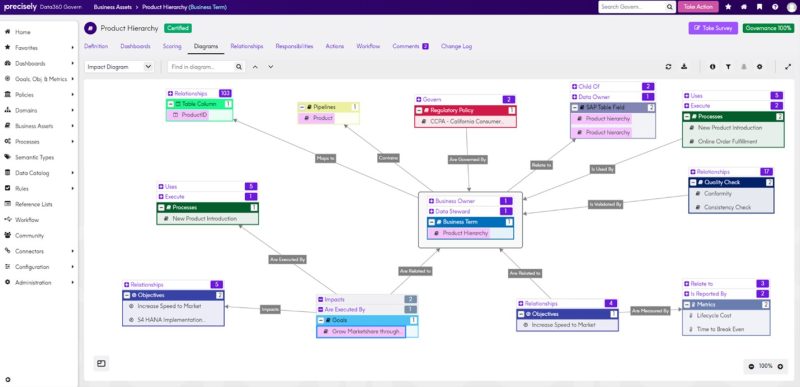Click the Take Survey button
The image size is (800, 387).
click(x=713, y=28)
